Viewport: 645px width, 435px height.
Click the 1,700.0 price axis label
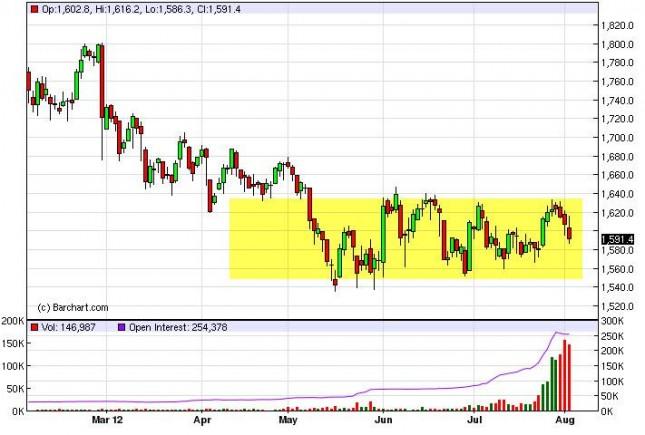tap(617, 138)
